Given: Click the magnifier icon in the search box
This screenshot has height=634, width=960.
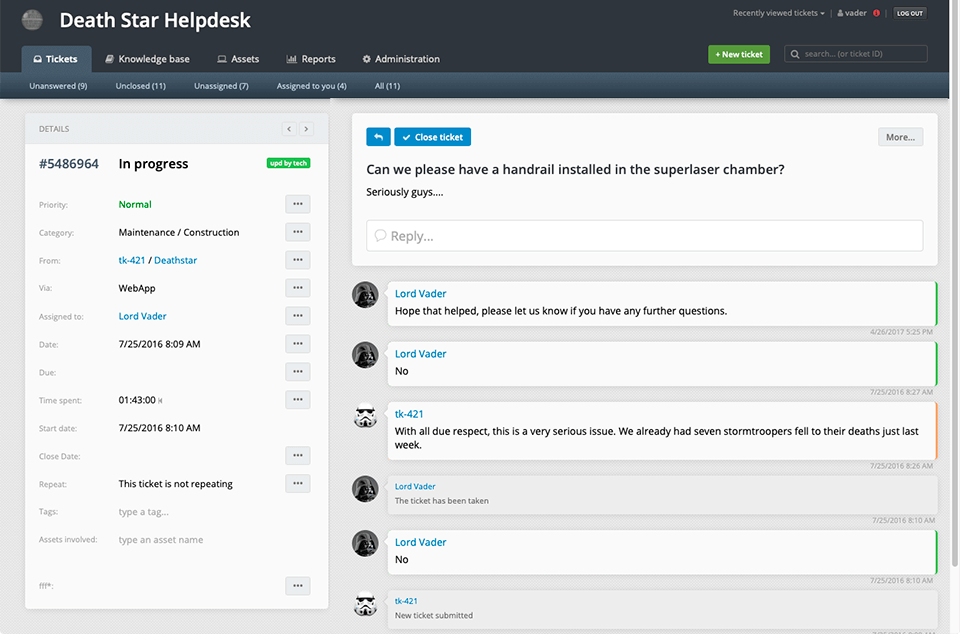Looking at the screenshot, I should [x=796, y=53].
